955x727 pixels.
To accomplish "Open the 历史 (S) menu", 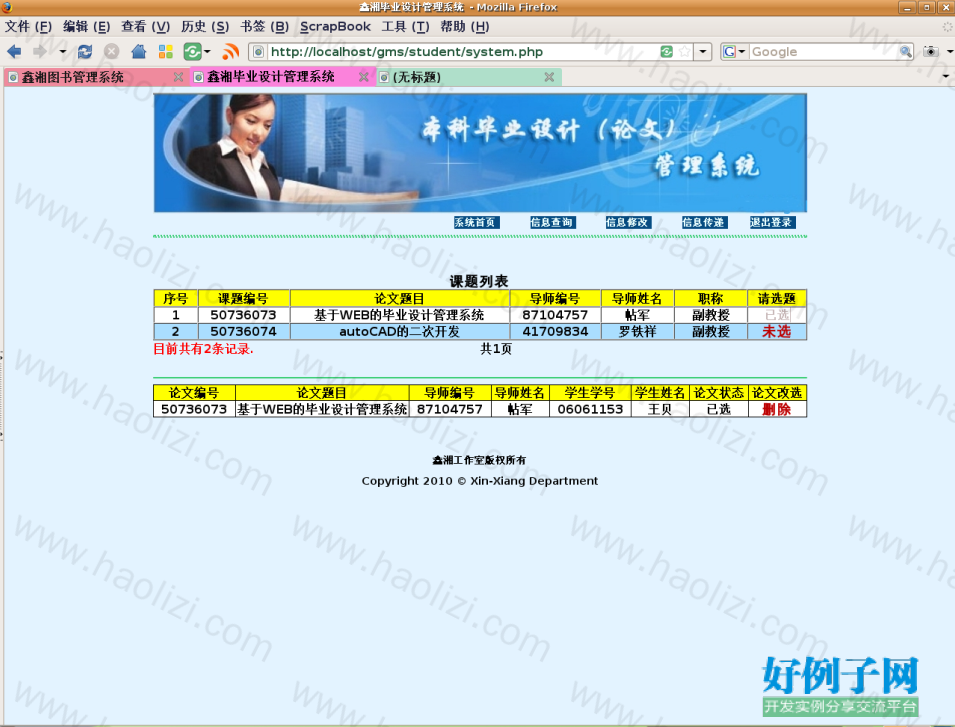I will [x=205, y=27].
